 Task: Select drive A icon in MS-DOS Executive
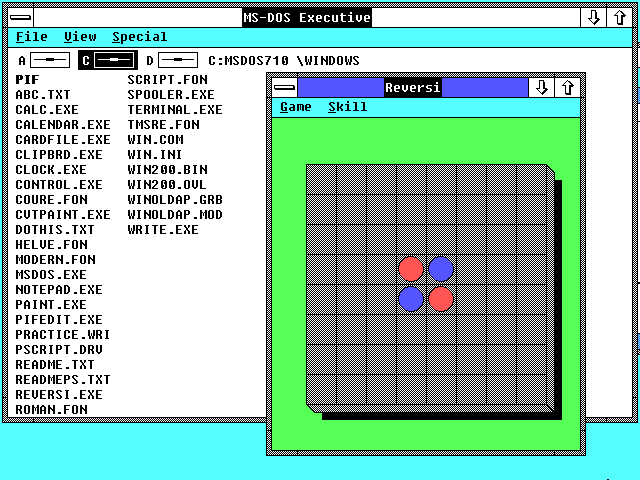(44, 60)
